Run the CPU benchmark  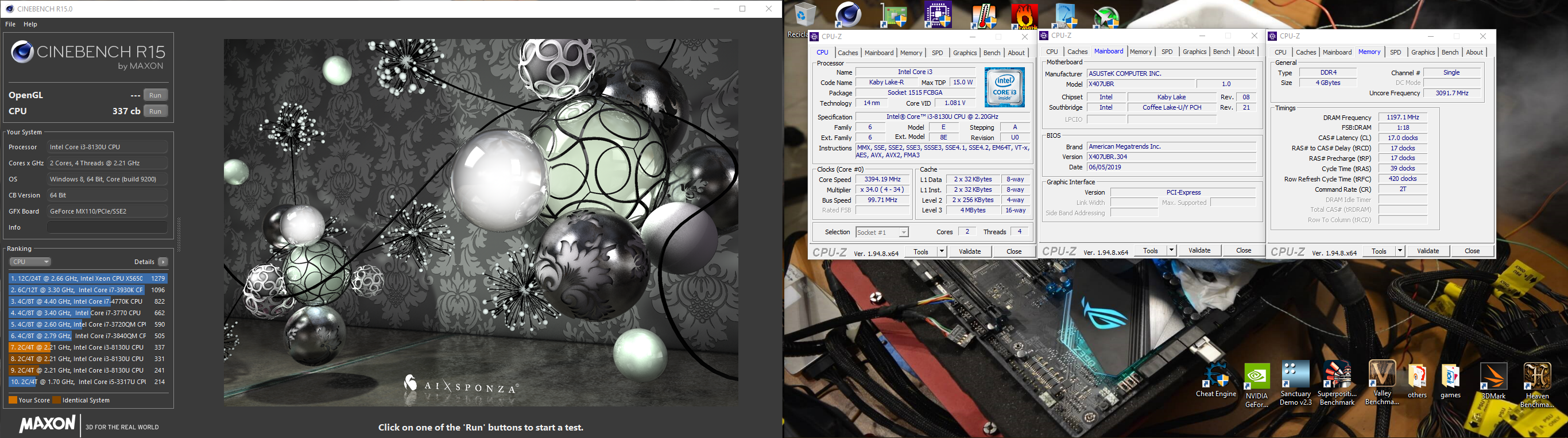coord(155,111)
